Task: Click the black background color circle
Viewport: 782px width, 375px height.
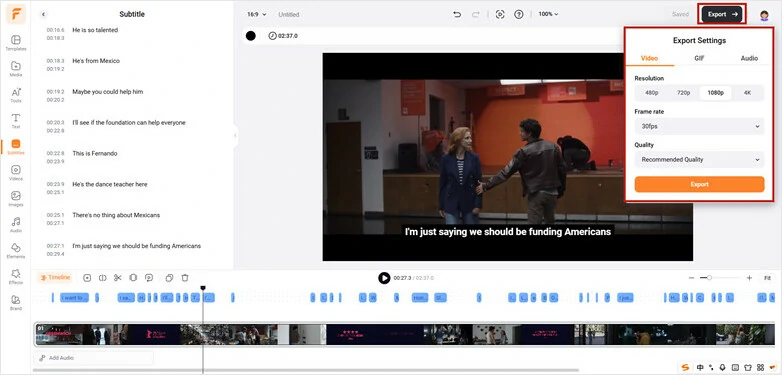Action: (251, 36)
